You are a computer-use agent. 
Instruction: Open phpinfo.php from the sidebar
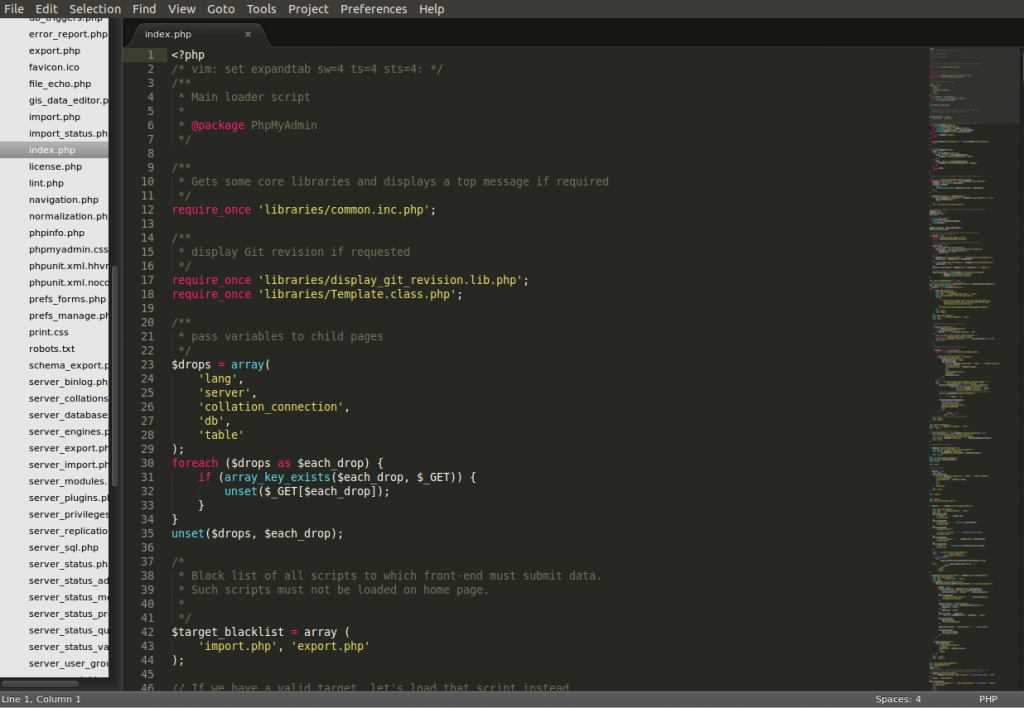(54, 232)
